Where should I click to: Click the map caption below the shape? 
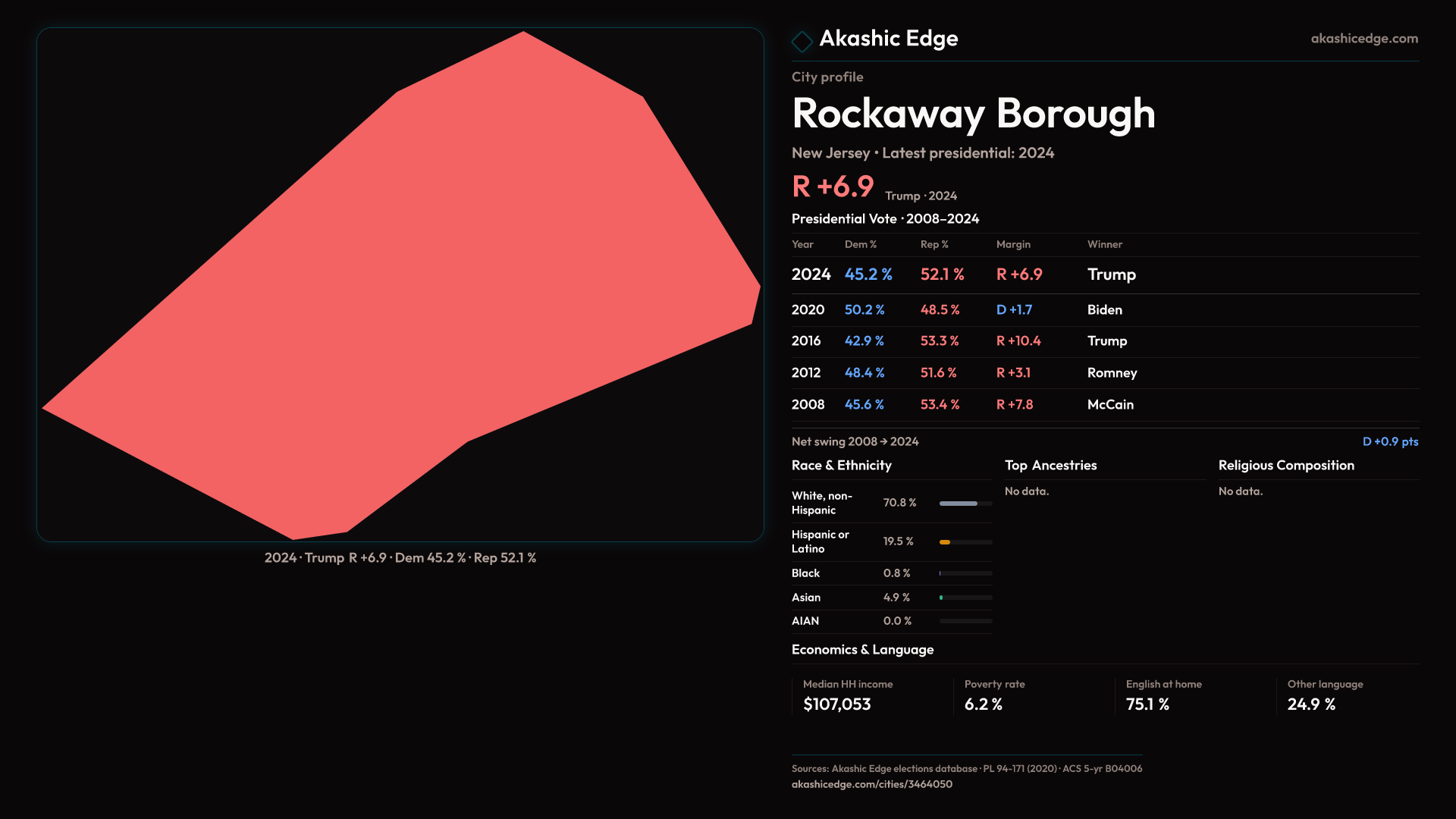click(x=400, y=558)
